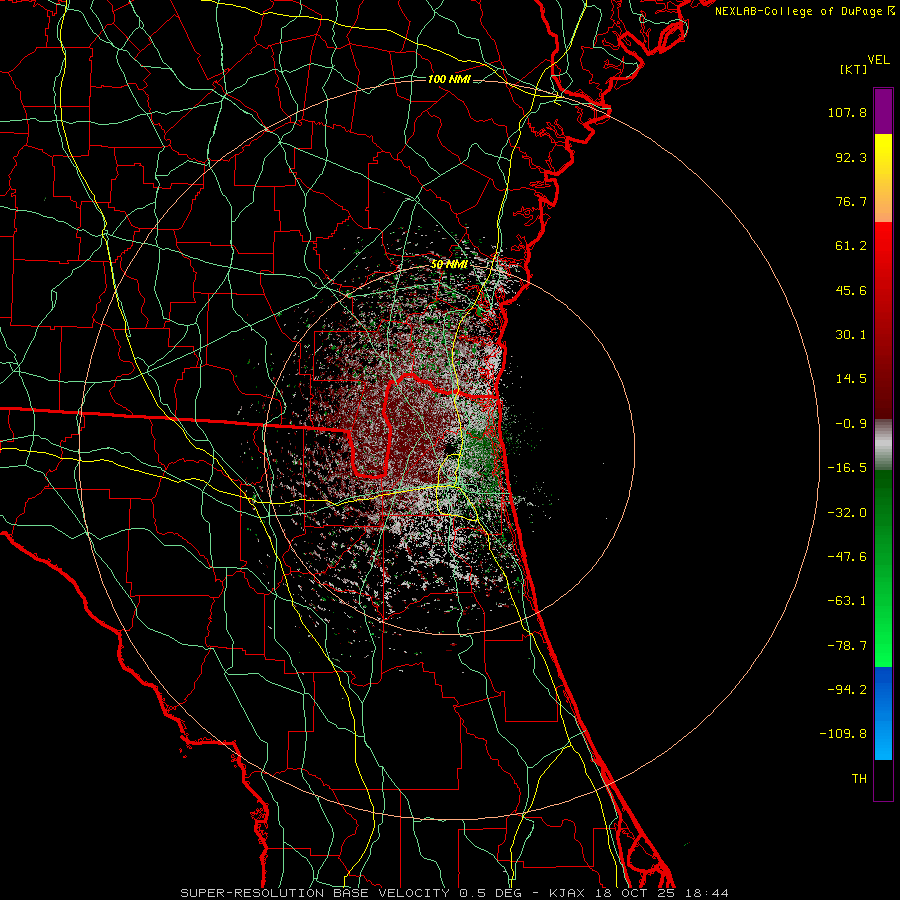Screen dimensions: 900x900
Task: Click the -78.7 legend value
Action: click(847, 646)
